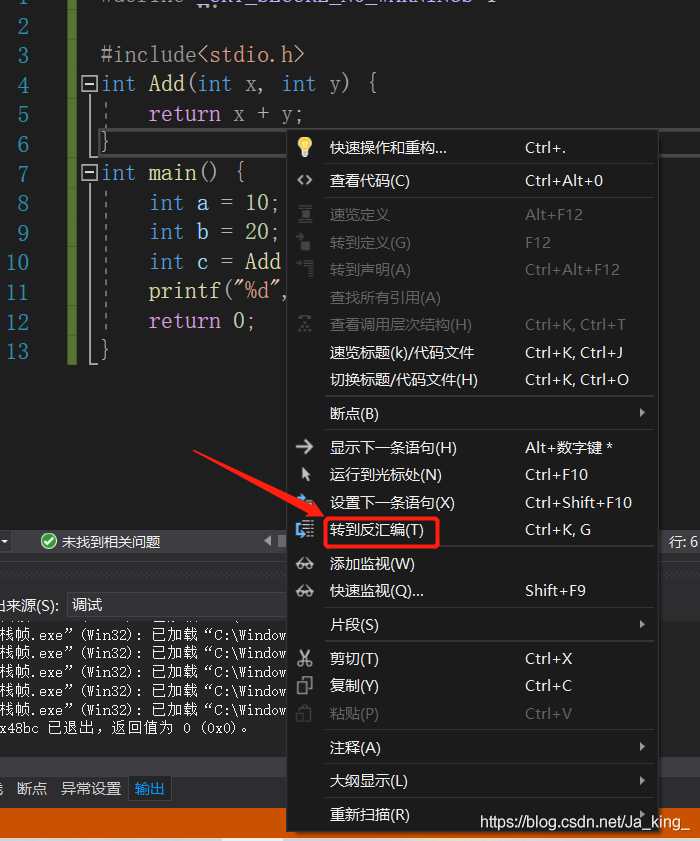Choose 添加监视(W) menu item
The height and width of the screenshot is (841, 700).
click(472, 564)
